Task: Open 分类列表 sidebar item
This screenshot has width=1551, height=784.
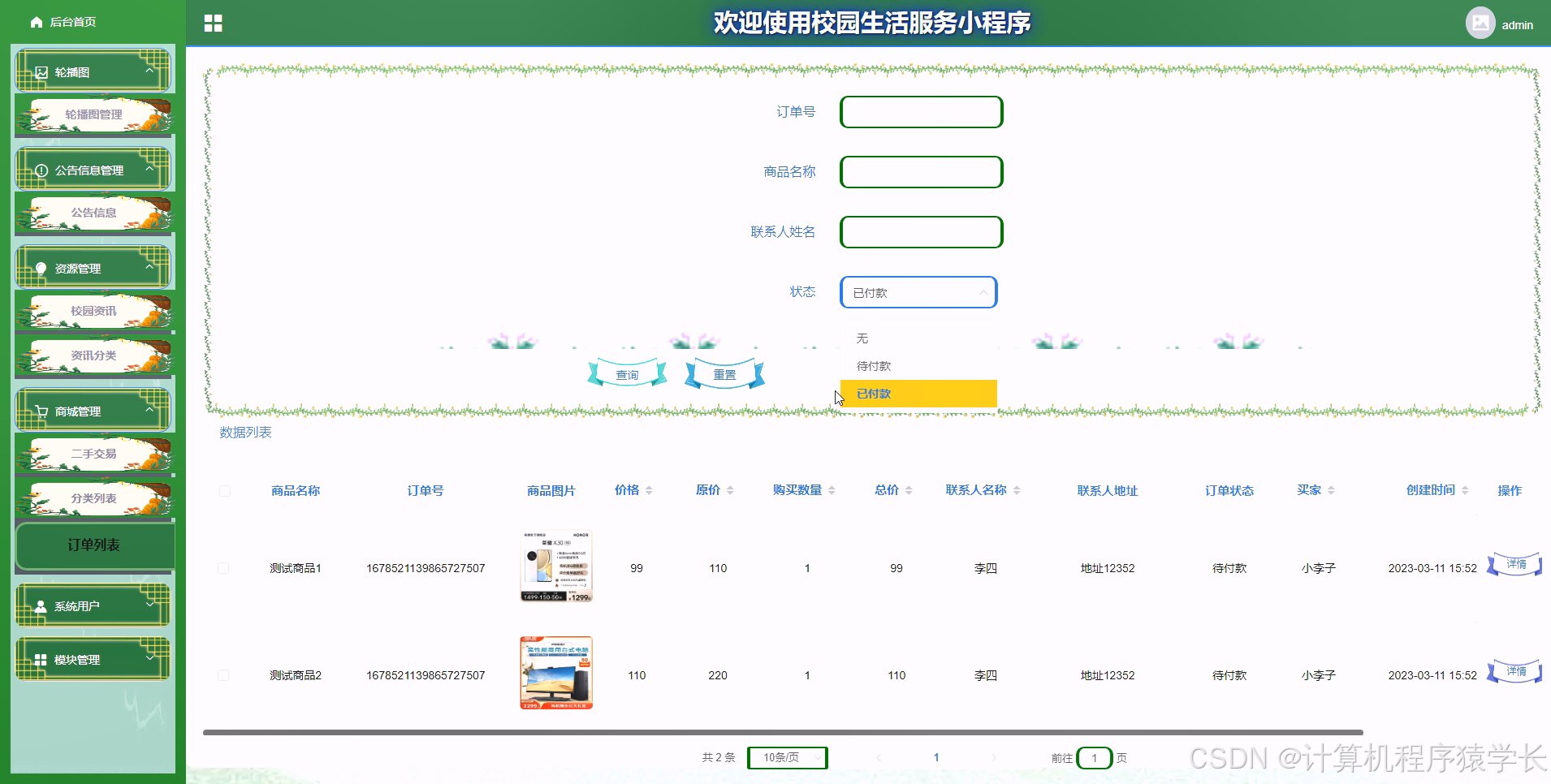Action: (x=94, y=499)
